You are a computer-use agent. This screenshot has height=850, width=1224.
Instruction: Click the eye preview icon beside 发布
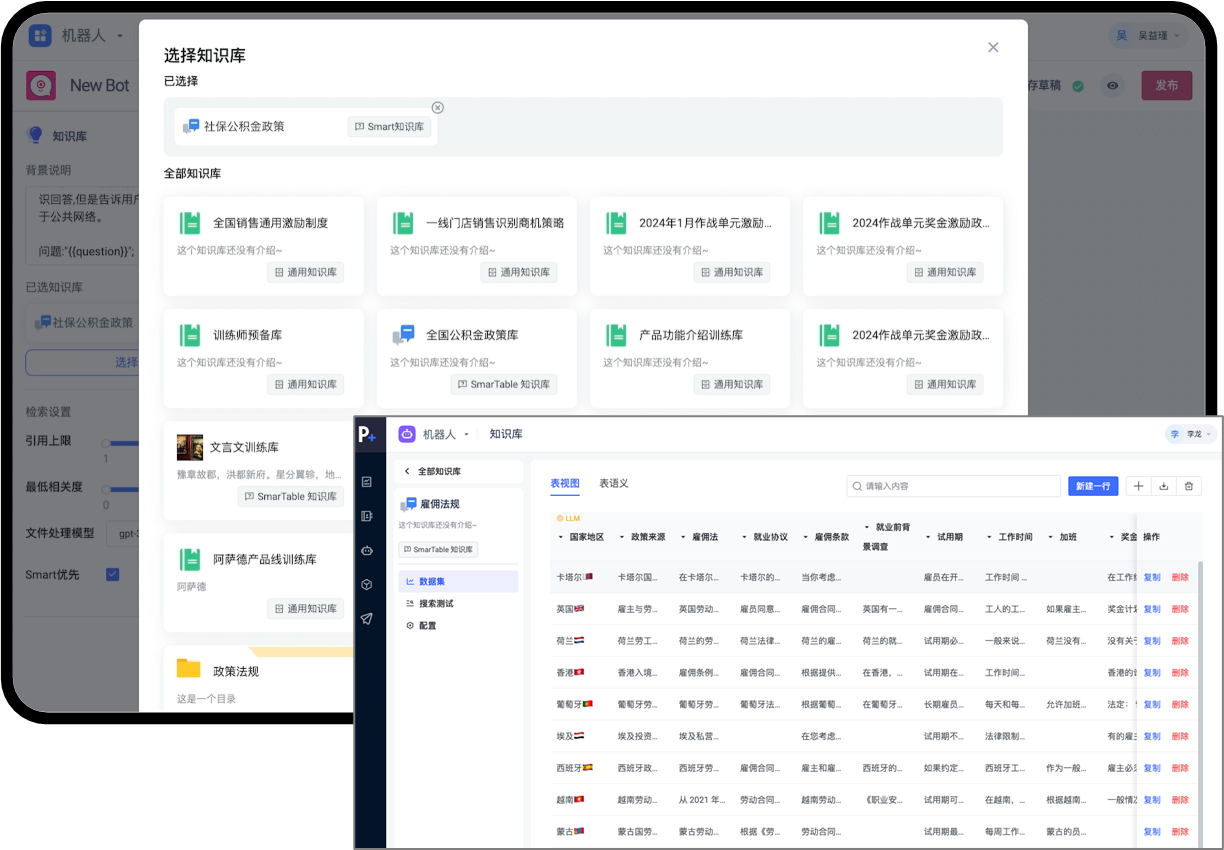pos(1112,86)
